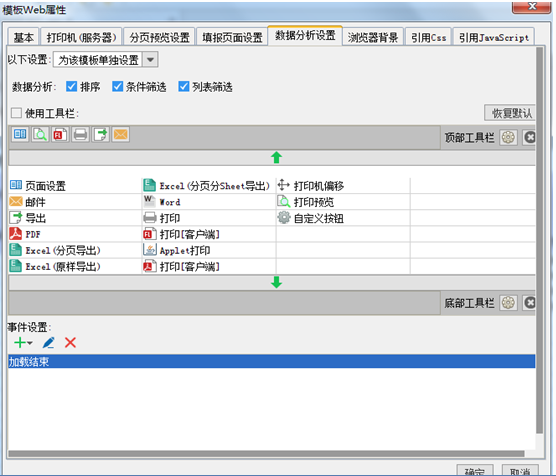Switch to the 基本 tab
The width and height of the screenshot is (556, 476).
pos(23,37)
